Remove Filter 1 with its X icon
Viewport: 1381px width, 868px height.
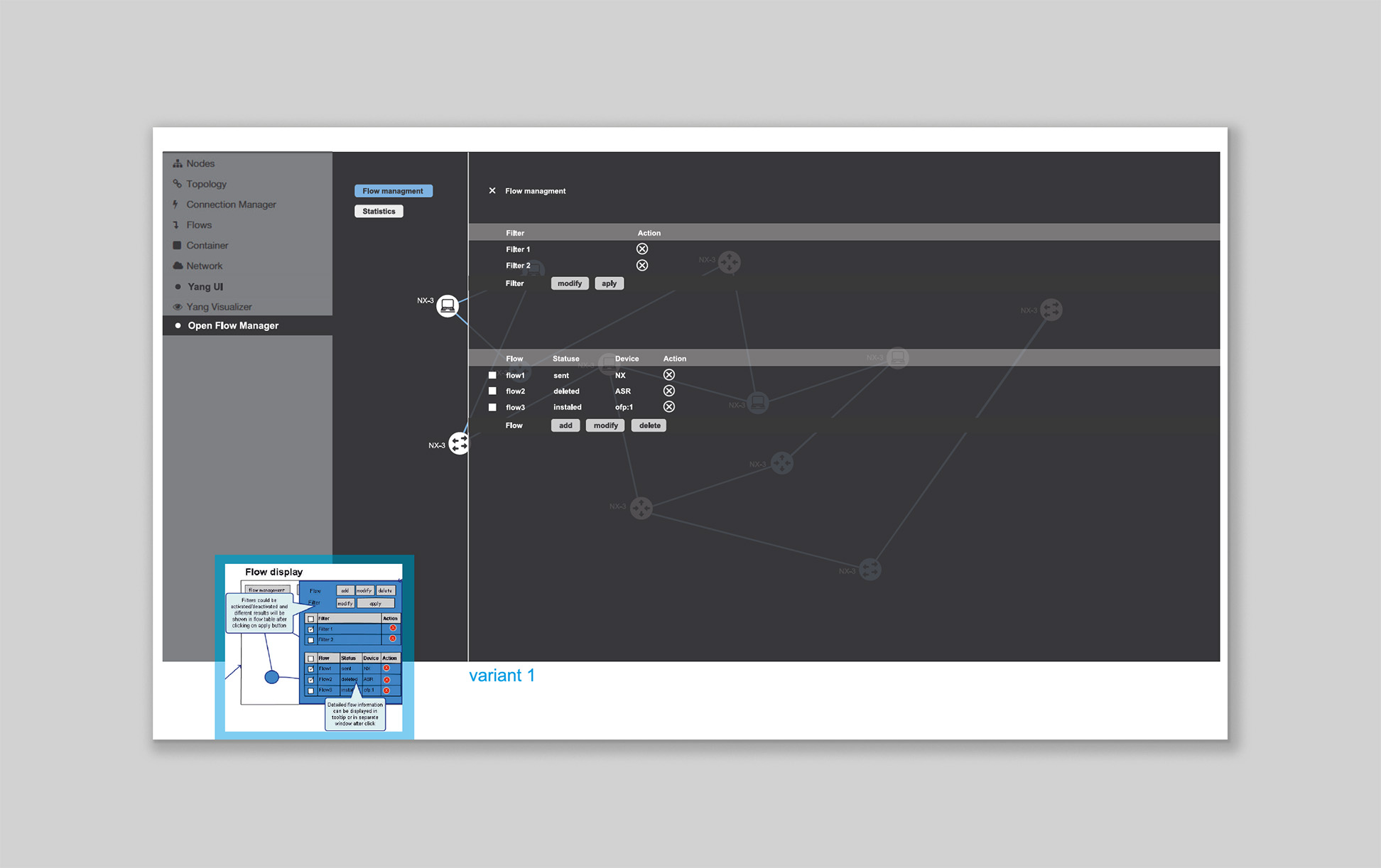tap(642, 249)
